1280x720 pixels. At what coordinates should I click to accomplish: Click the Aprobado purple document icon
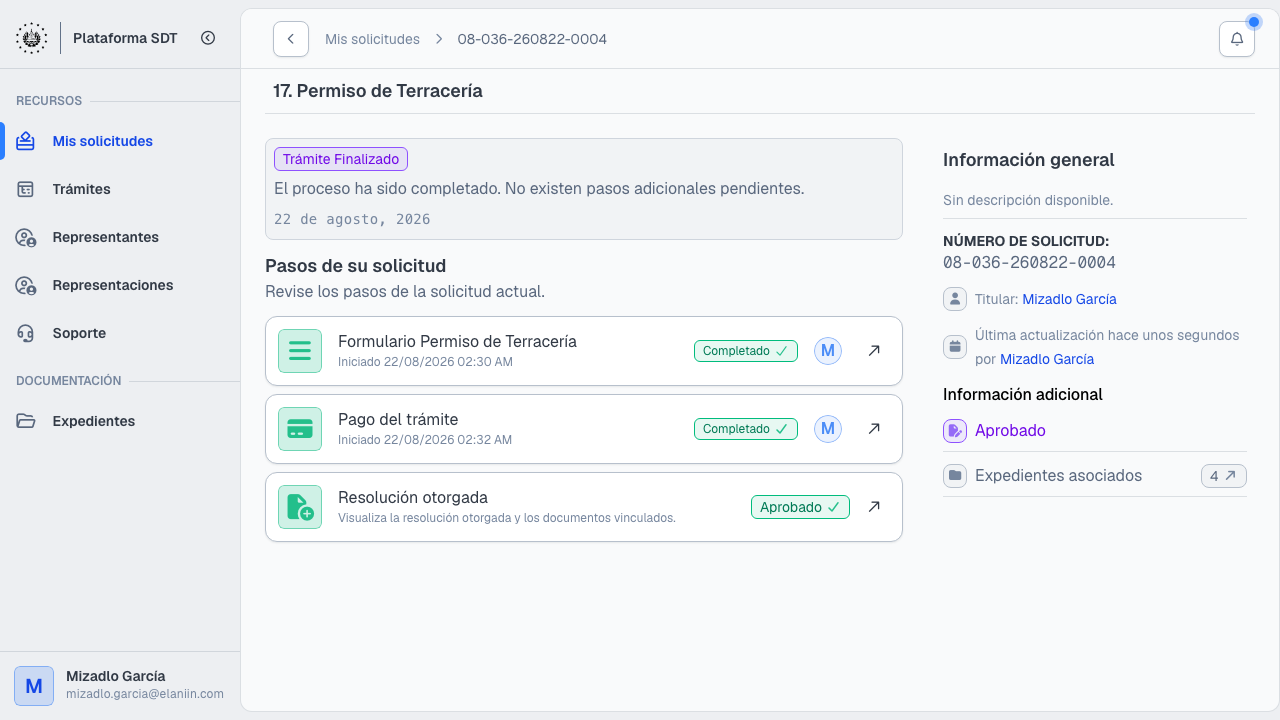point(955,431)
